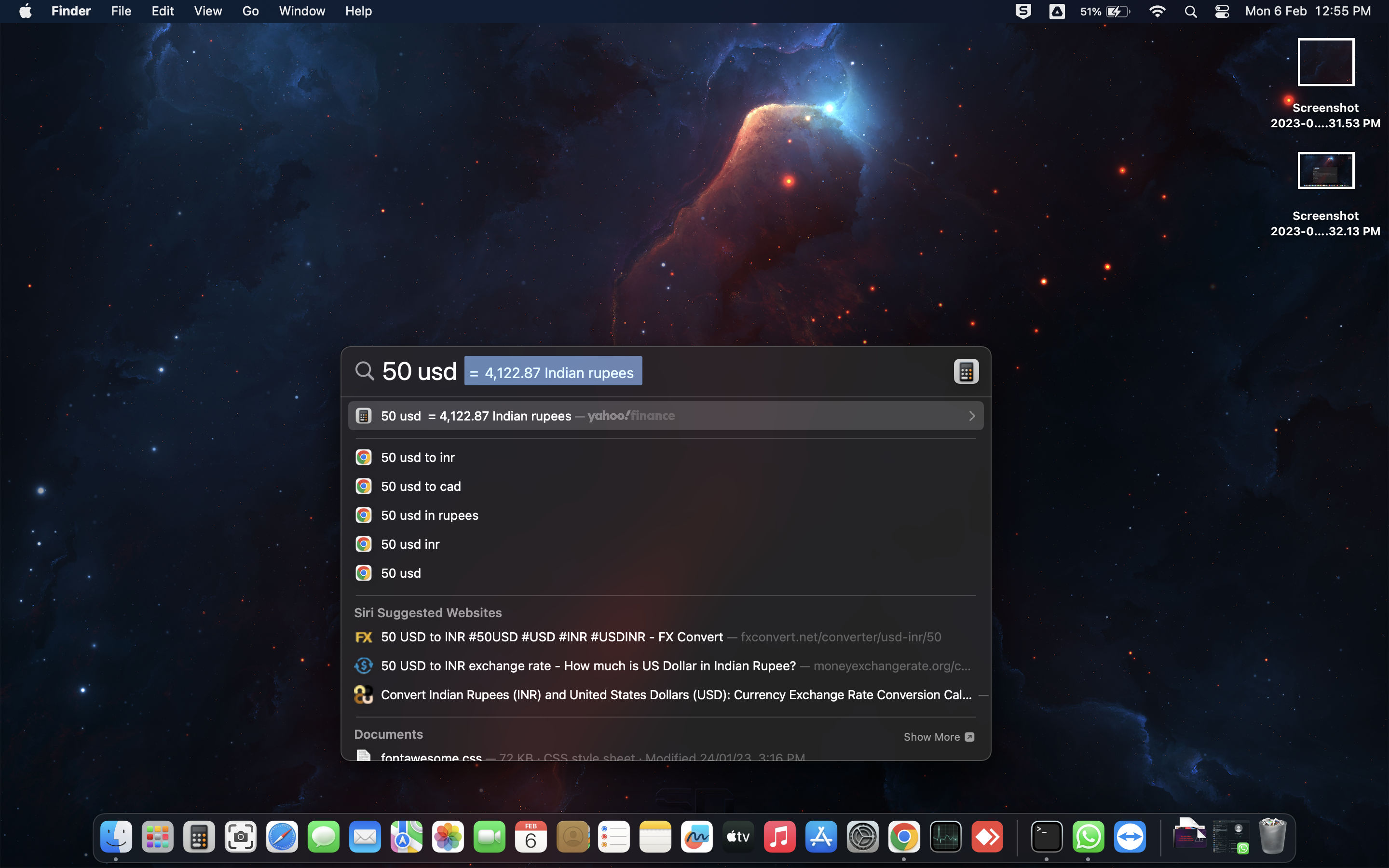
Task: Open the Go menu
Action: 250,12
